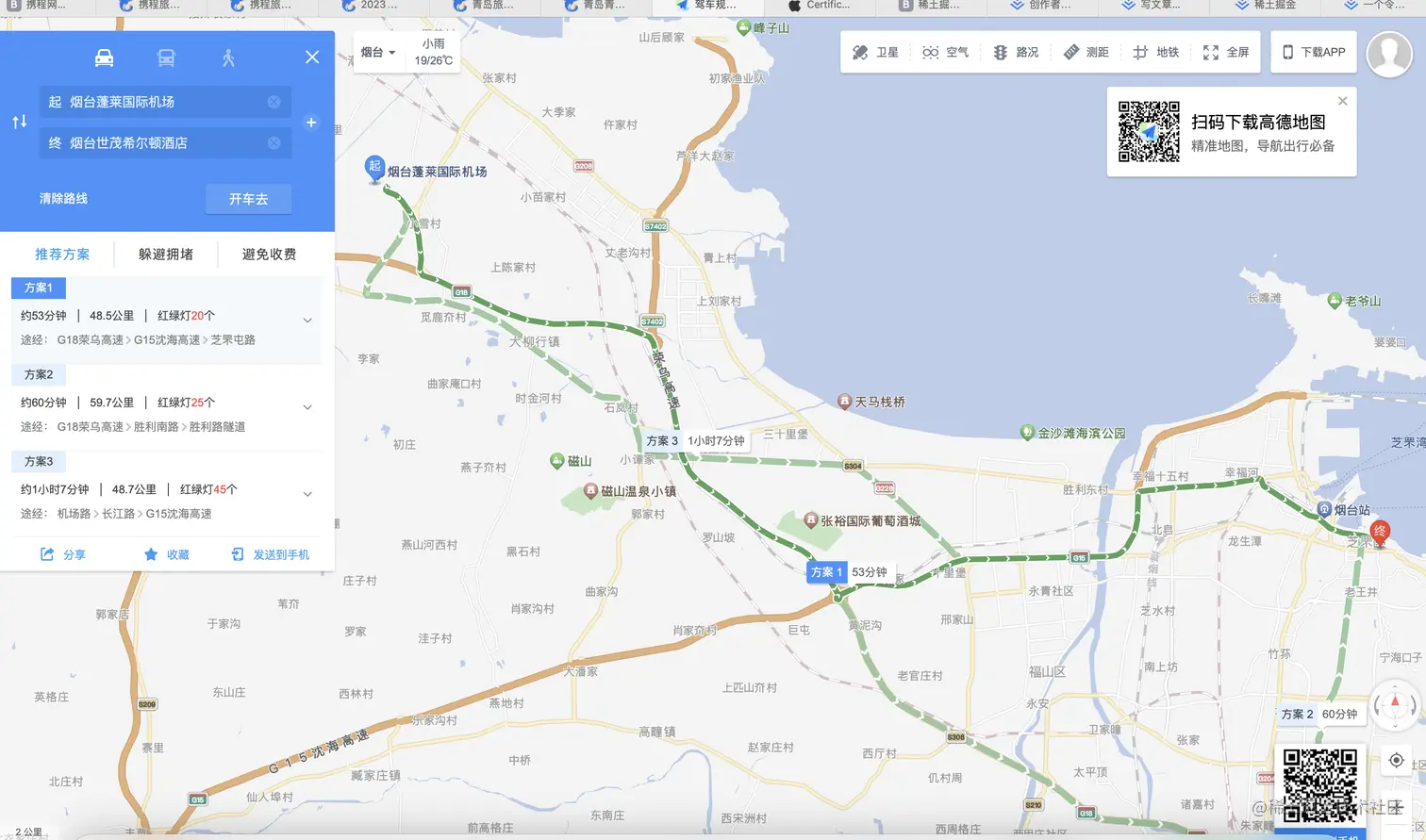The height and width of the screenshot is (840, 1426).
Task: Click the compass rotation control
Action: point(1395,704)
